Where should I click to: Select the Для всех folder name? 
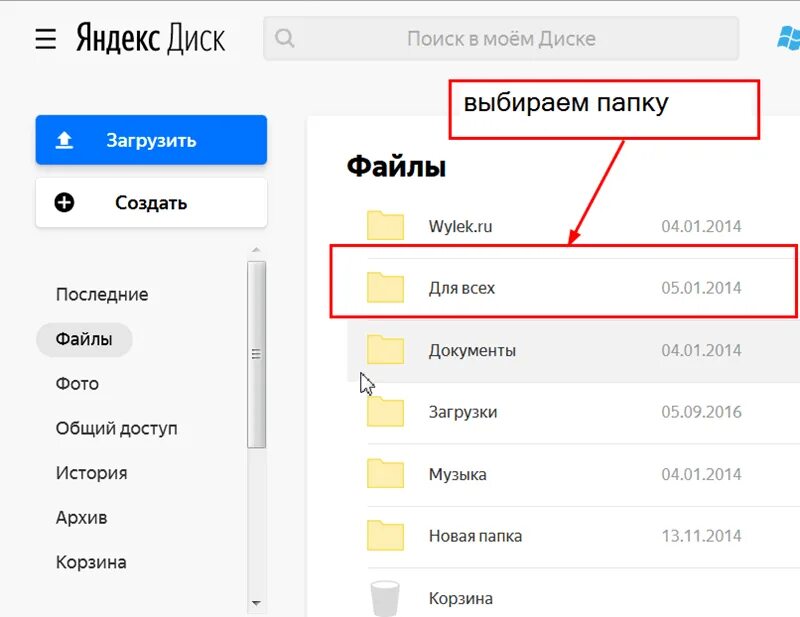coord(462,288)
